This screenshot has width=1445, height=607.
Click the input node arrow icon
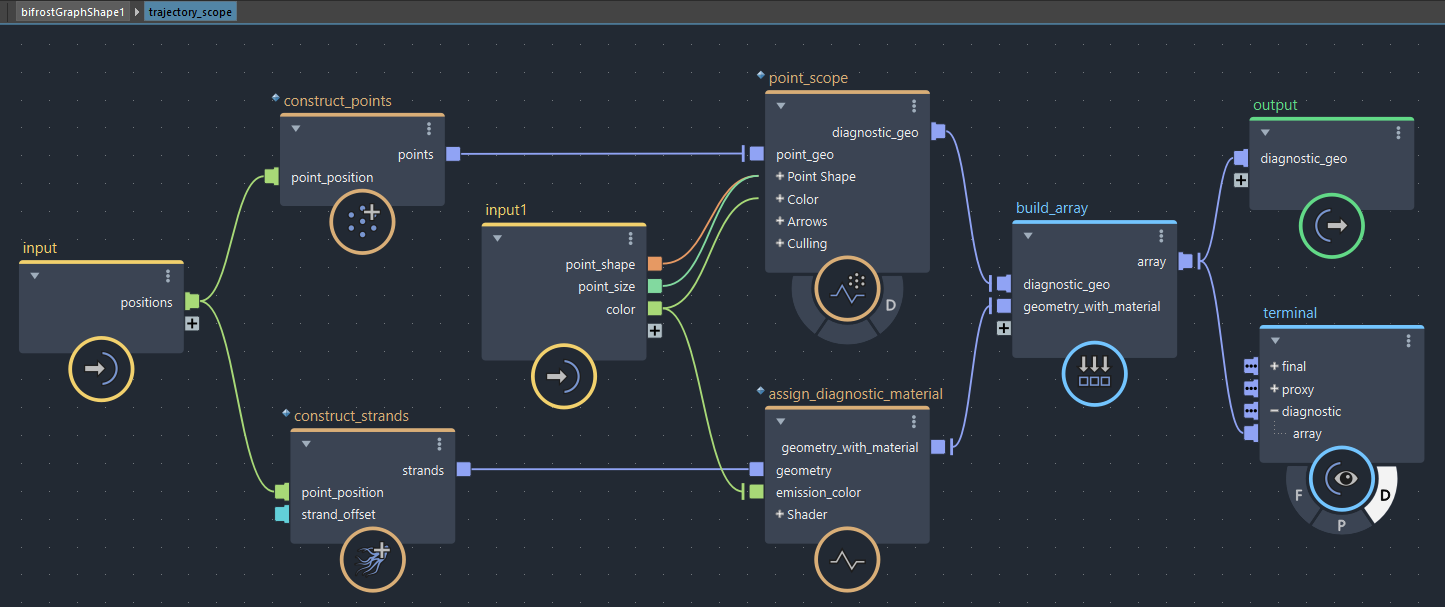point(101,369)
